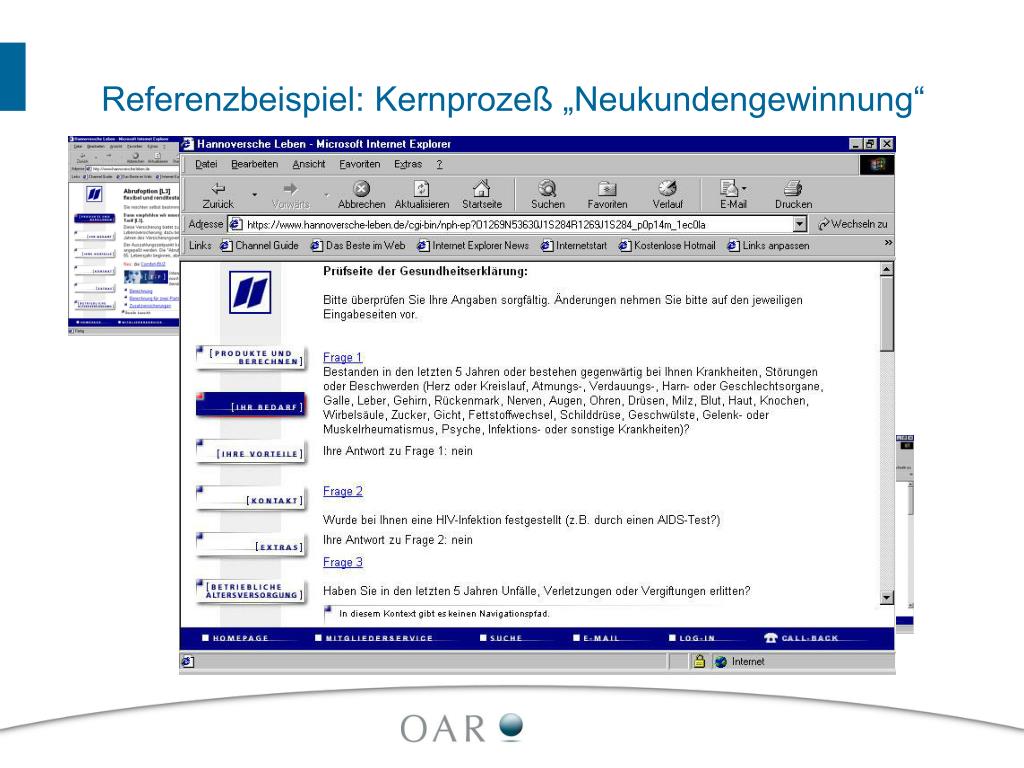
Task: Stop loading with Abbrechen icon
Action: point(361,189)
